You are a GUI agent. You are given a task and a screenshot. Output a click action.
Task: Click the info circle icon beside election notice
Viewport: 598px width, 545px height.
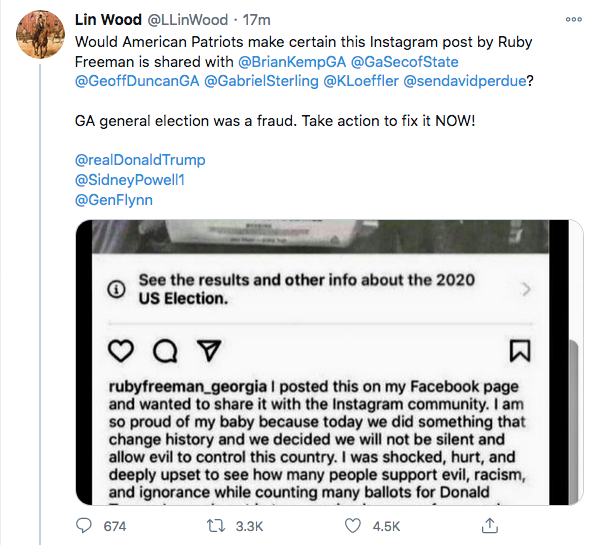click(116, 289)
